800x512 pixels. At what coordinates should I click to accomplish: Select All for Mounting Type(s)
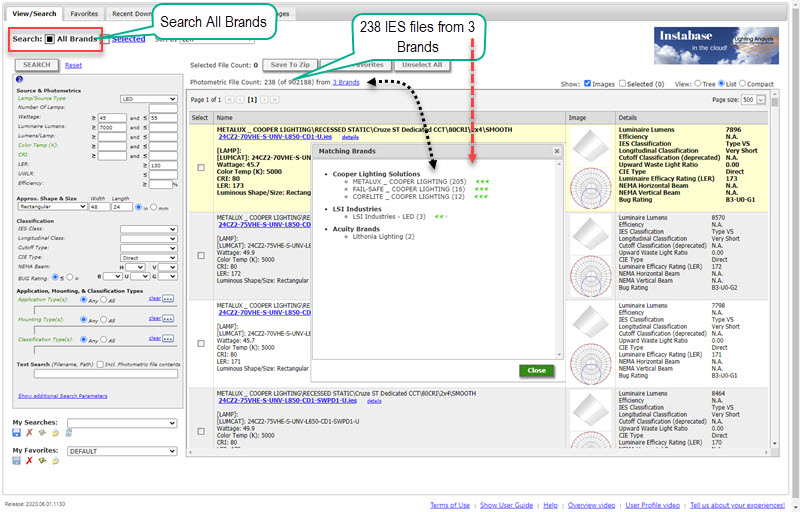click(x=104, y=319)
